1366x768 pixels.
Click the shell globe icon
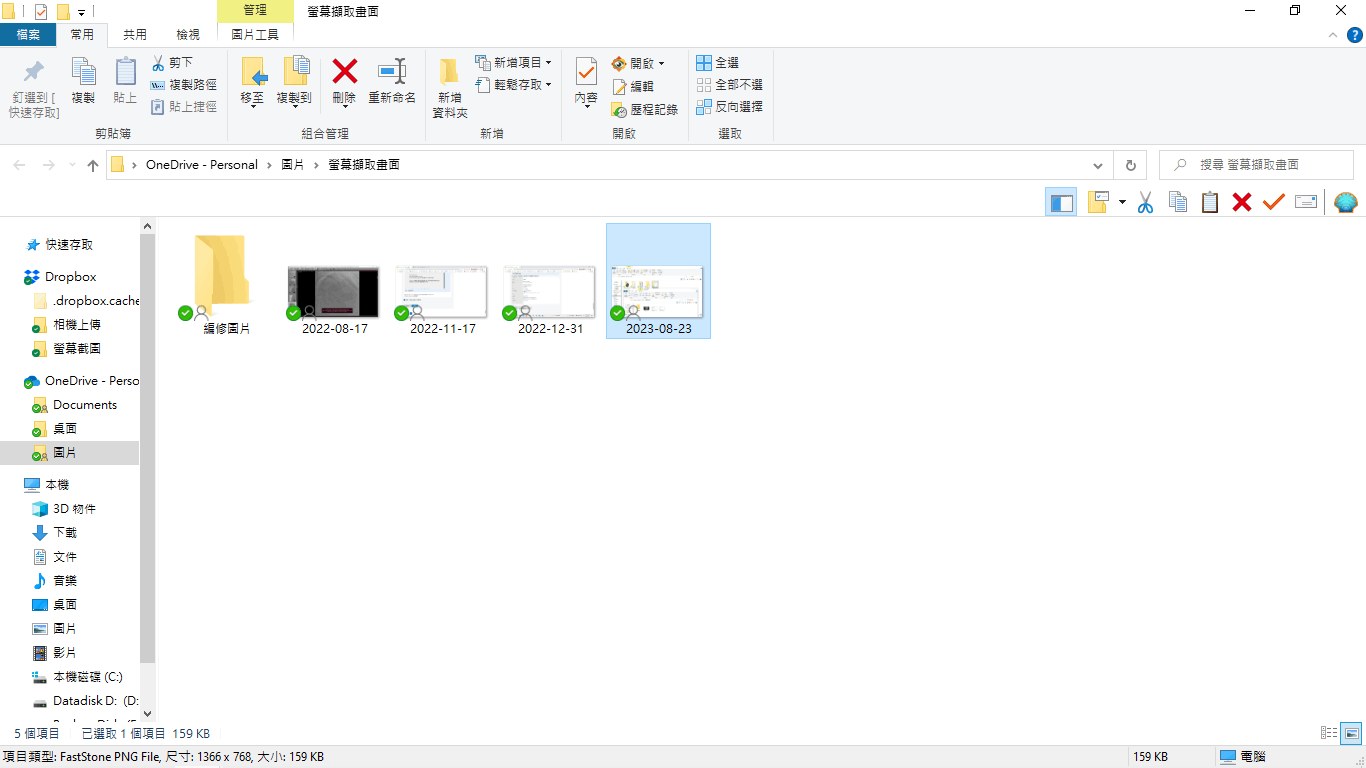(x=1346, y=202)
